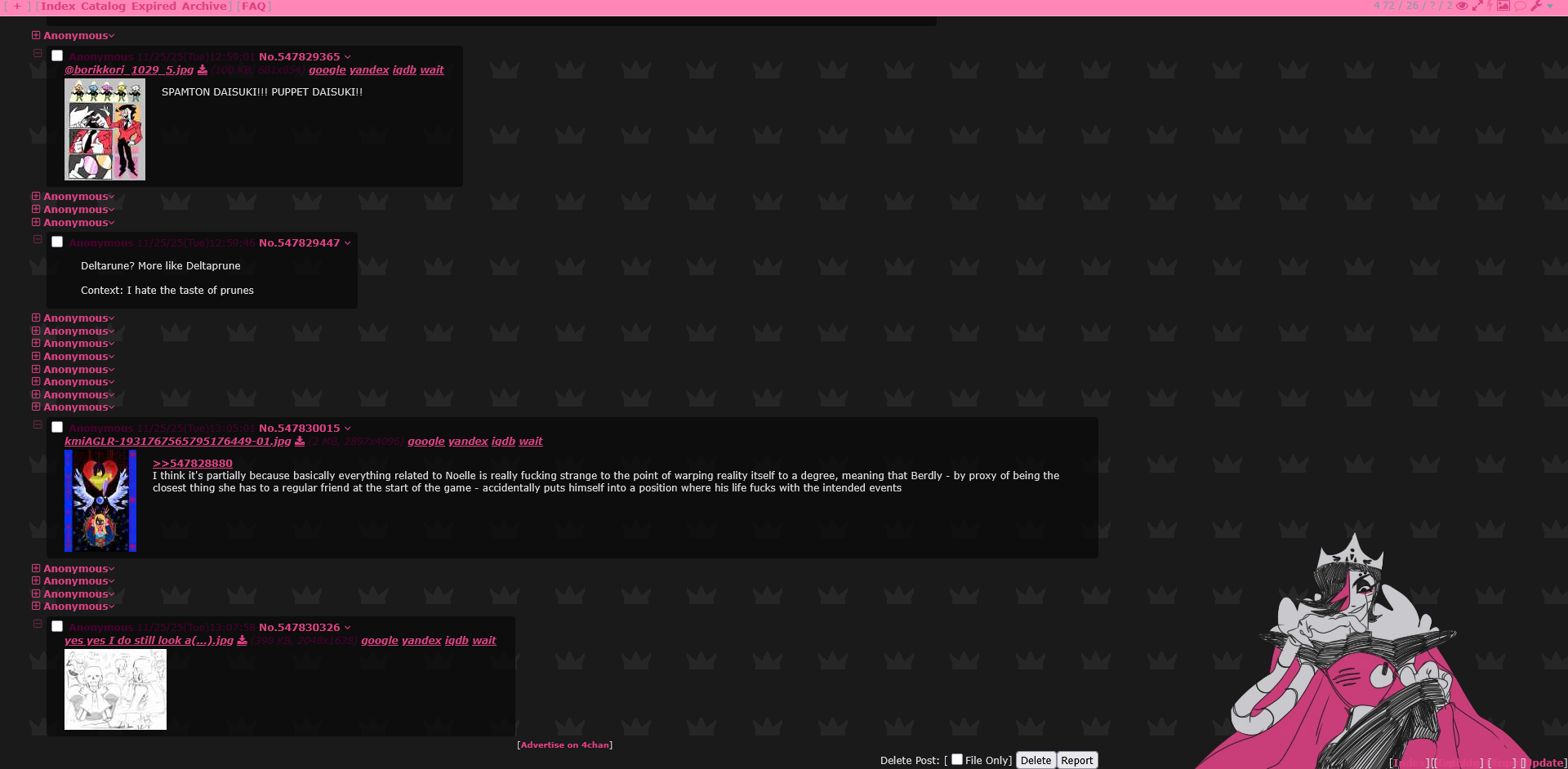Open the gallery image icon in header
1568x769 pixels.
pos(1503,6)
